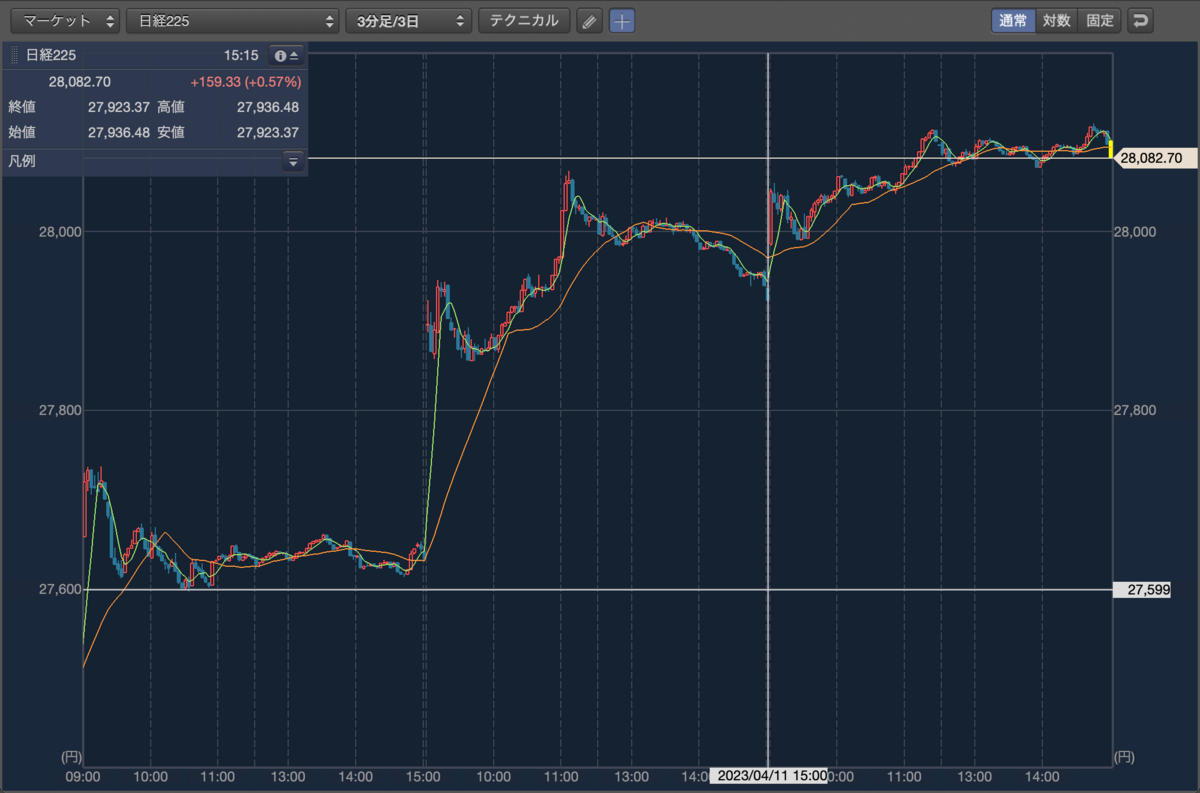Click the 15:00 time axis label
1200x793 pixels.
click(424, 776)
